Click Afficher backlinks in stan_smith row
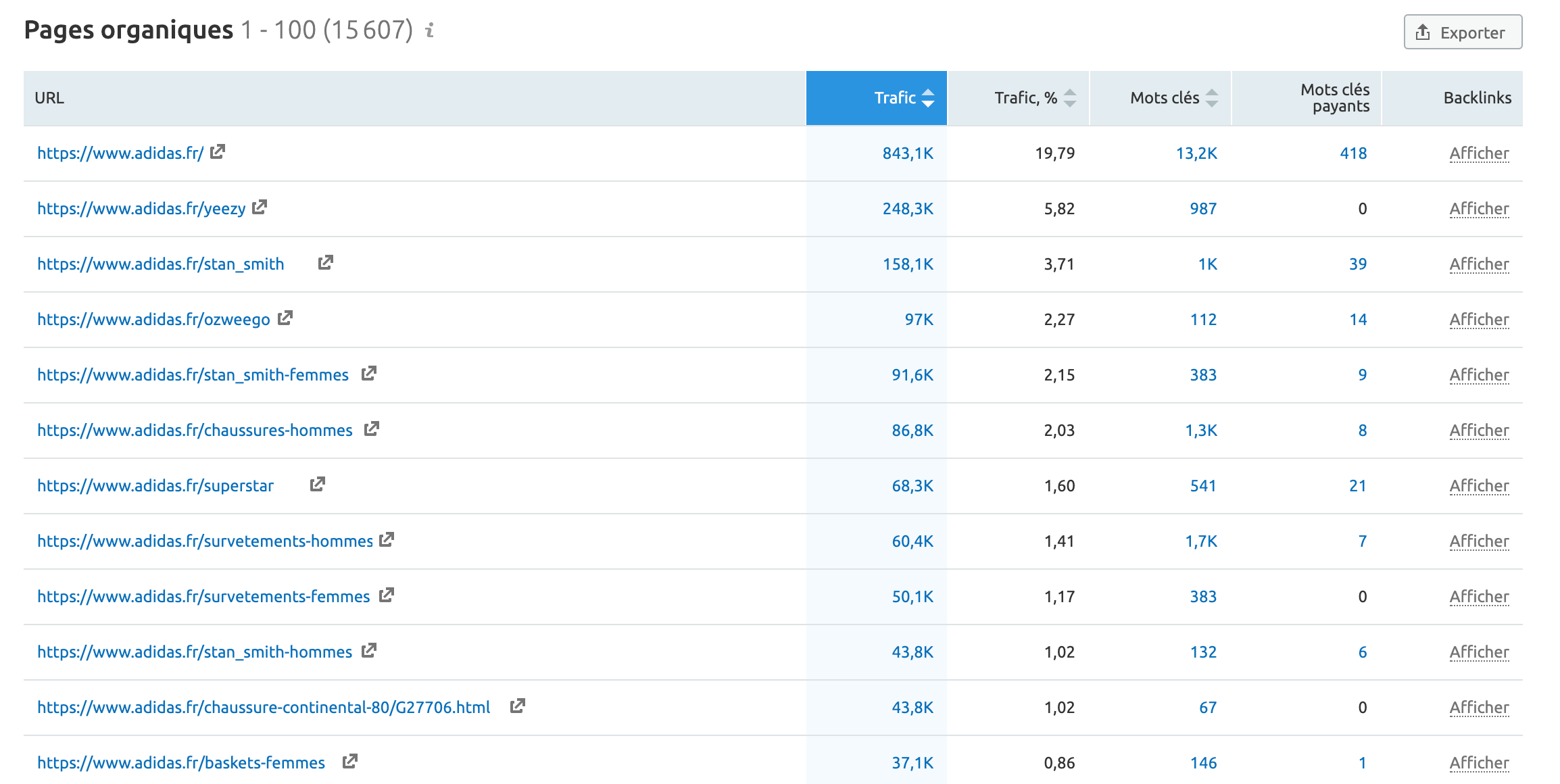The image size is (1560, 784). pyautogui.click(x=1479, y=264)
